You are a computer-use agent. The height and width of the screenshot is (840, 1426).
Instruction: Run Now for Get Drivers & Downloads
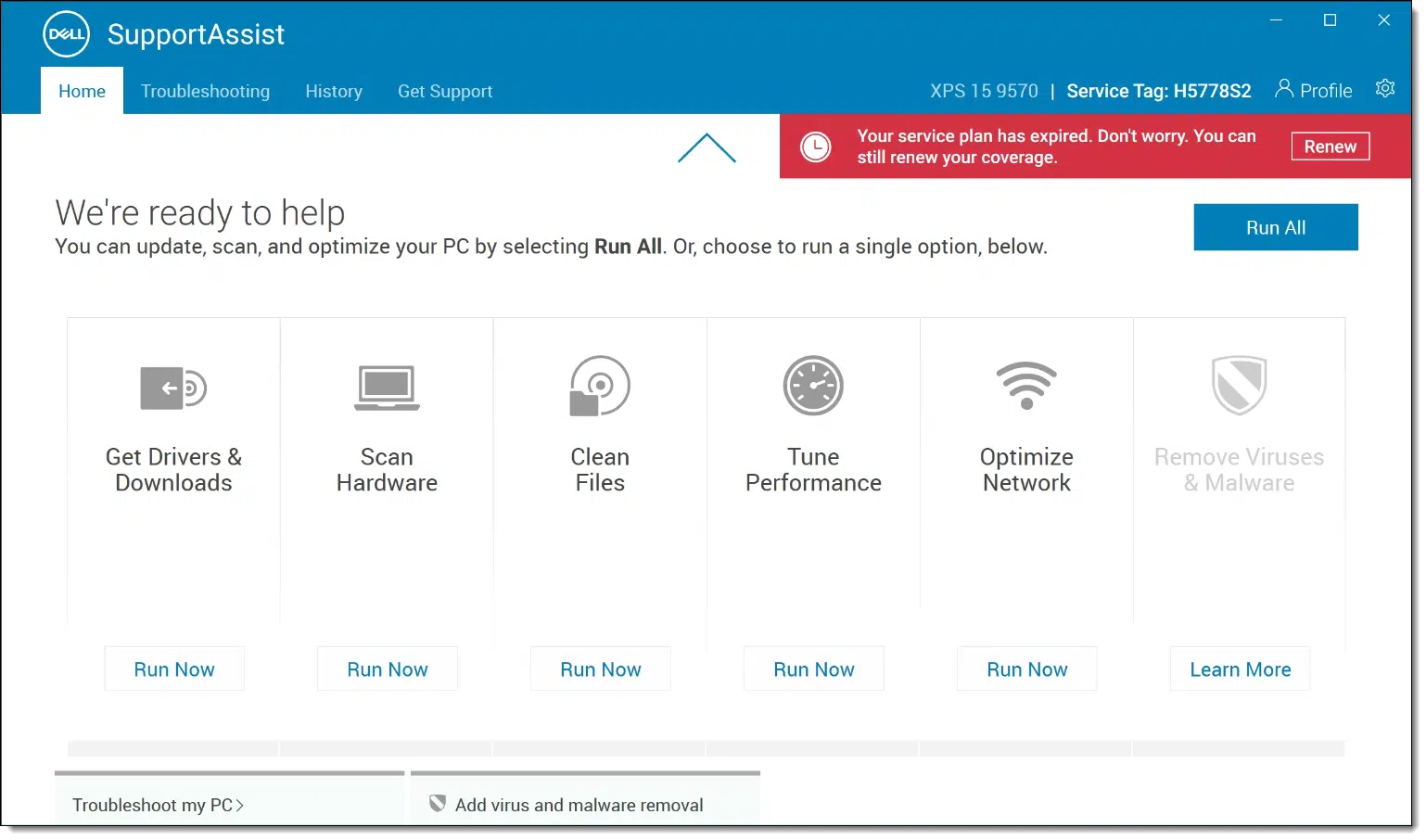click(174, 669)
